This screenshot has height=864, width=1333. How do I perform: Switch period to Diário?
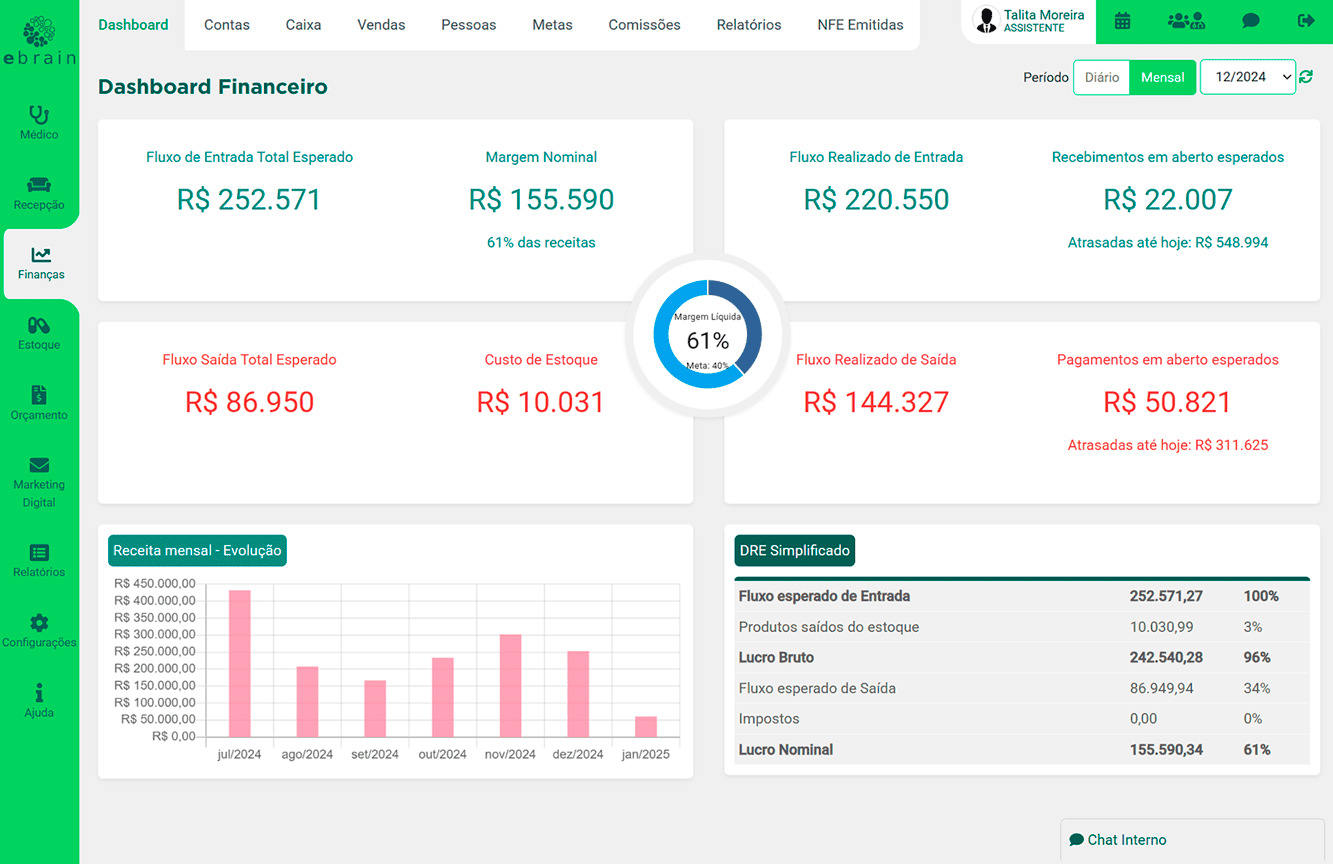coord(1102,77)
